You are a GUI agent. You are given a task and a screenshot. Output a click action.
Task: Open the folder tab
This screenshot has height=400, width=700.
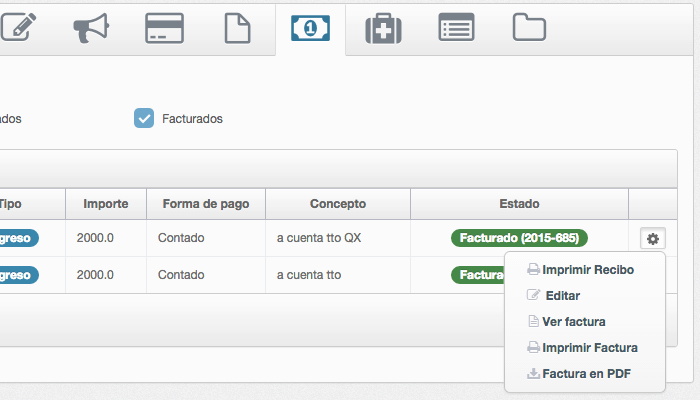(529, 28)
